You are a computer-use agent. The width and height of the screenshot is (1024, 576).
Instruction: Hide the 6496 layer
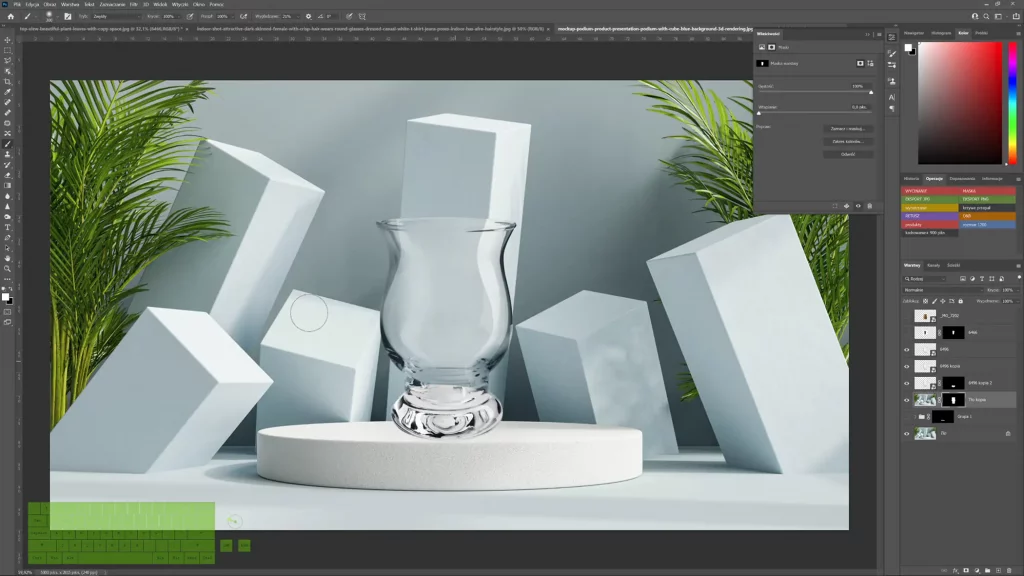(906, 349)
